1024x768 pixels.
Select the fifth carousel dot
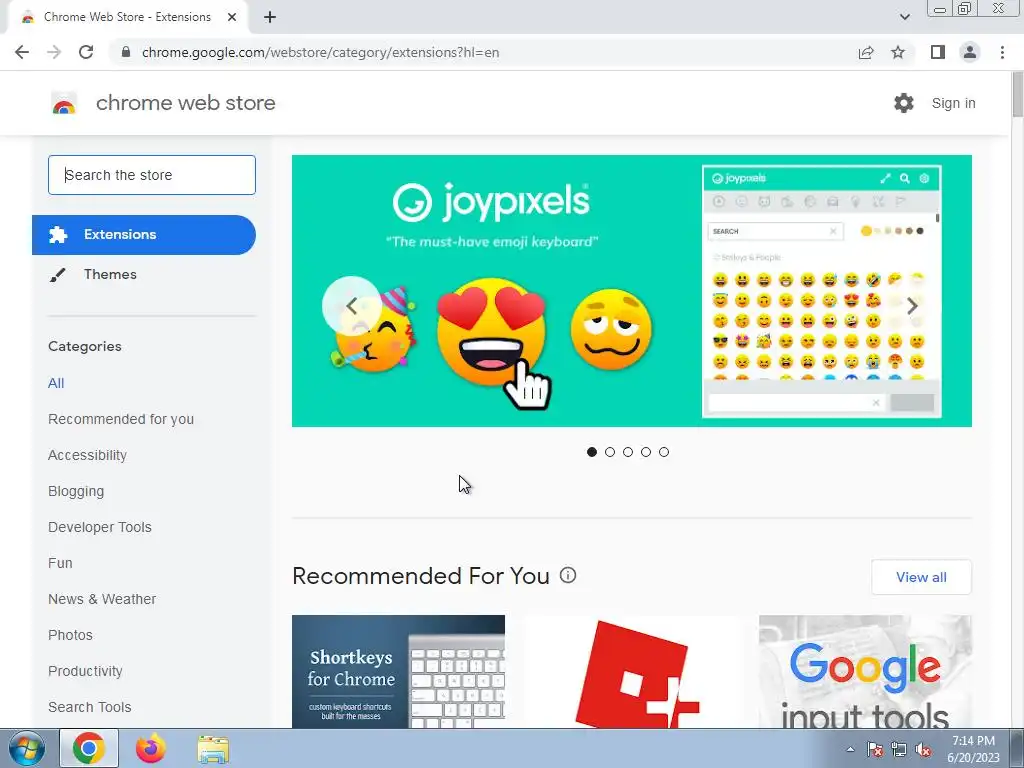[664, 452]
